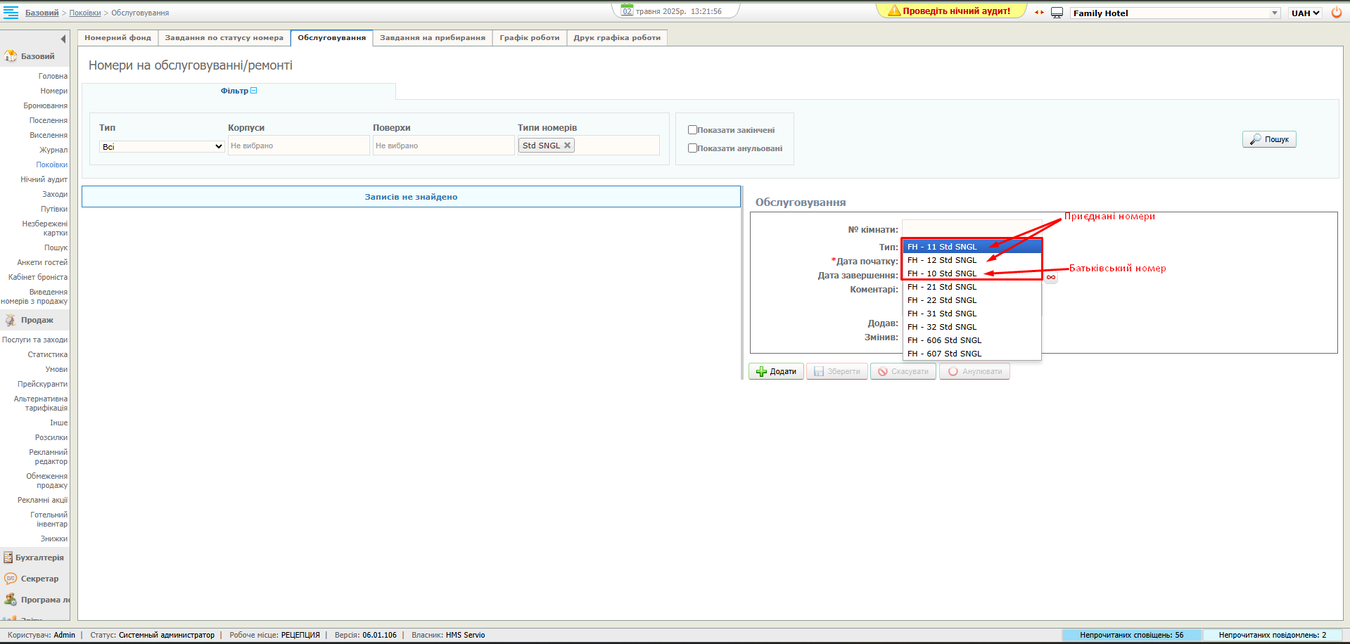Click the Пошук search button
The width and height of the screenshot is (1350, 644).
1269,139
